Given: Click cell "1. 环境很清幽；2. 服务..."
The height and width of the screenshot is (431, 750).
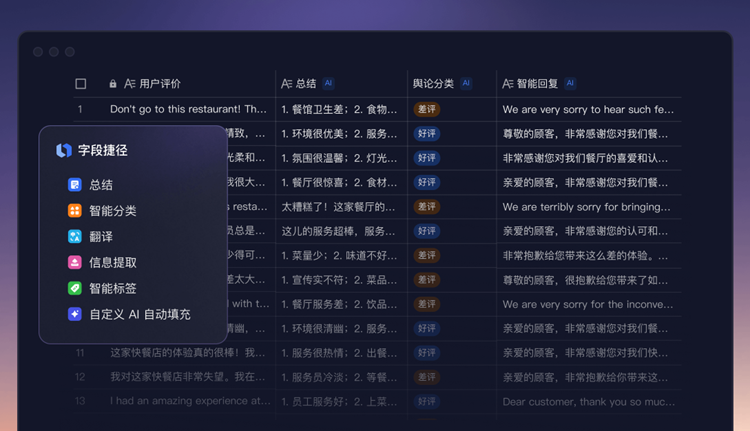Looking at the screenshot, I should coord(339,329).
